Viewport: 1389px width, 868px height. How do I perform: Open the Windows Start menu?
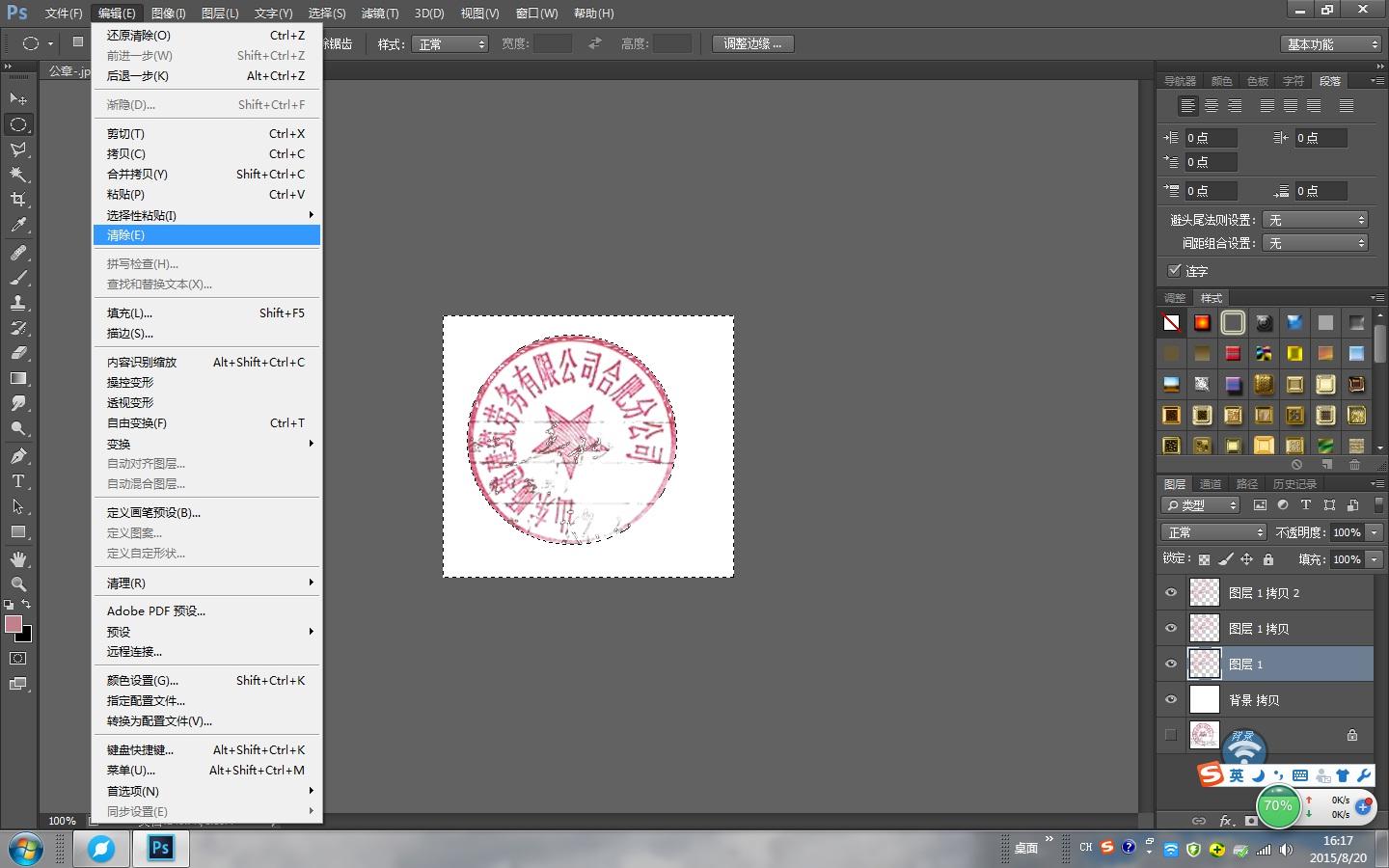[x=25, y=850]
